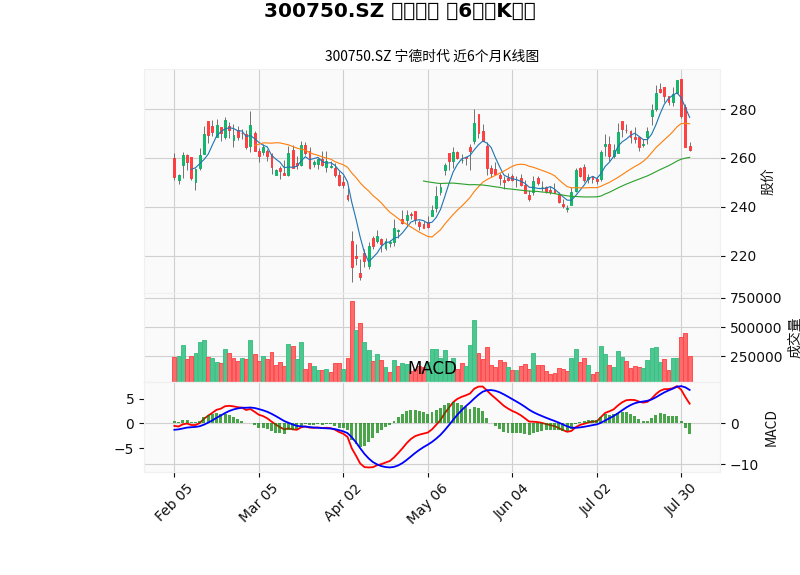Image resolution: width=800 pixels, height=575 pixels.
Task: Click the chart subtitle '300750.SZ 宁德时代 近6个月K线图'
Action: click(432, 56)
